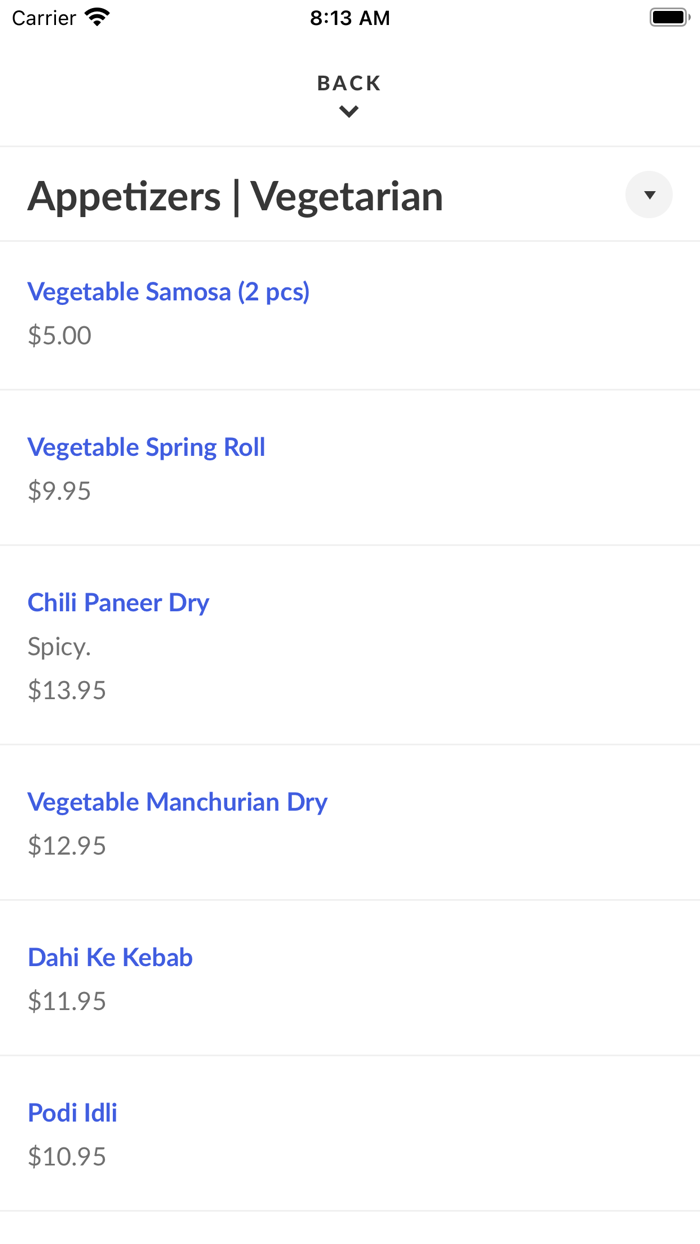
Task: Tap the Spicy description text
Action: click(x=59, y=646)
